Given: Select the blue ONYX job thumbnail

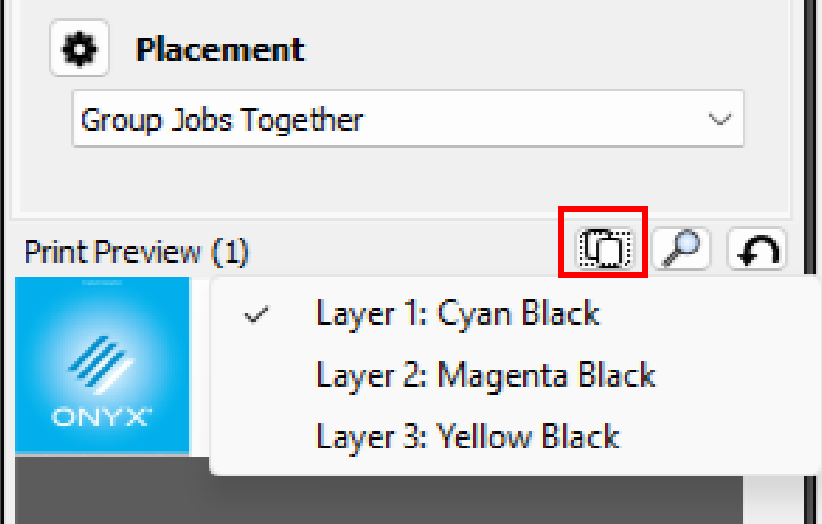Looking at the screenshot, I should click(102, 365).
